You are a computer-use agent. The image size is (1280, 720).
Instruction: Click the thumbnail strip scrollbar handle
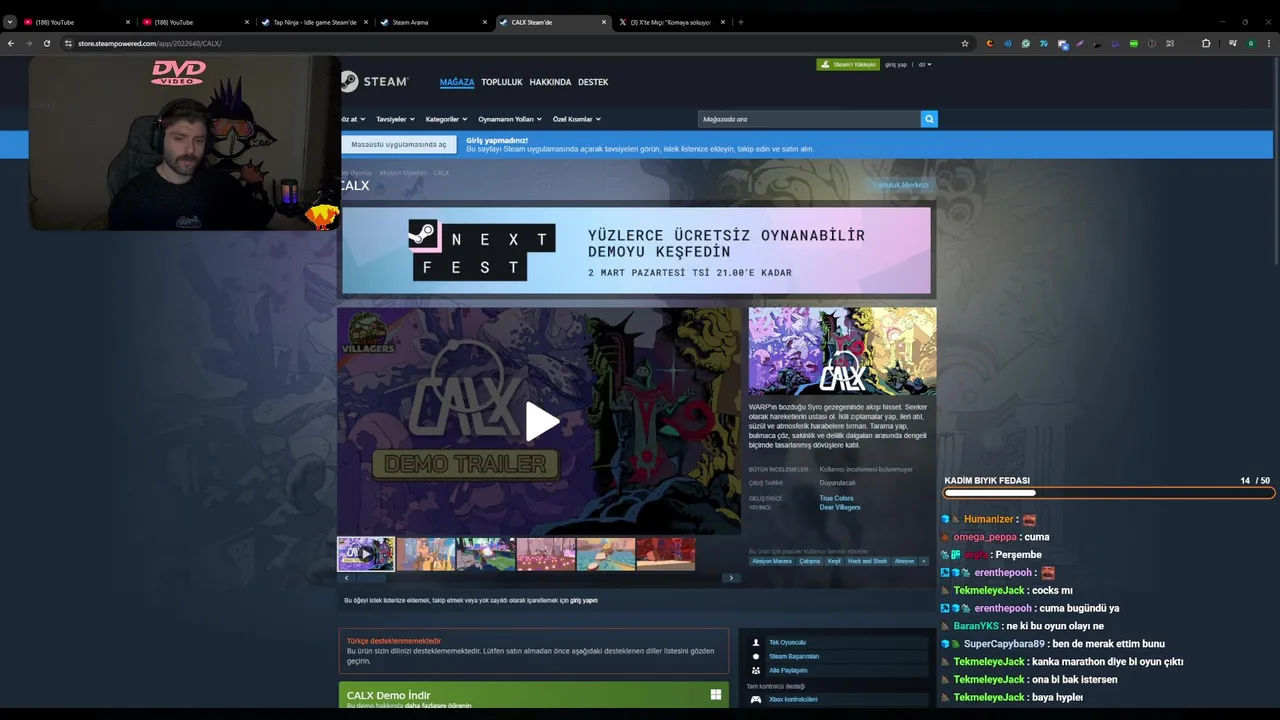tap(371, 578)
